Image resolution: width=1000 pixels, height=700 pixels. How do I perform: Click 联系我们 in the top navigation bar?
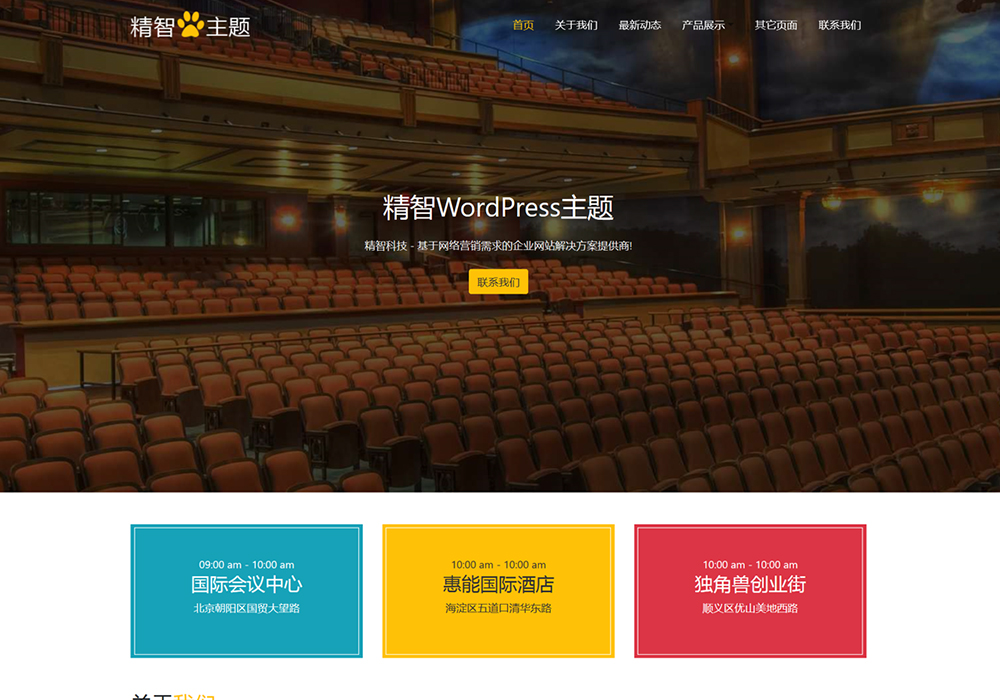(839, 25)
